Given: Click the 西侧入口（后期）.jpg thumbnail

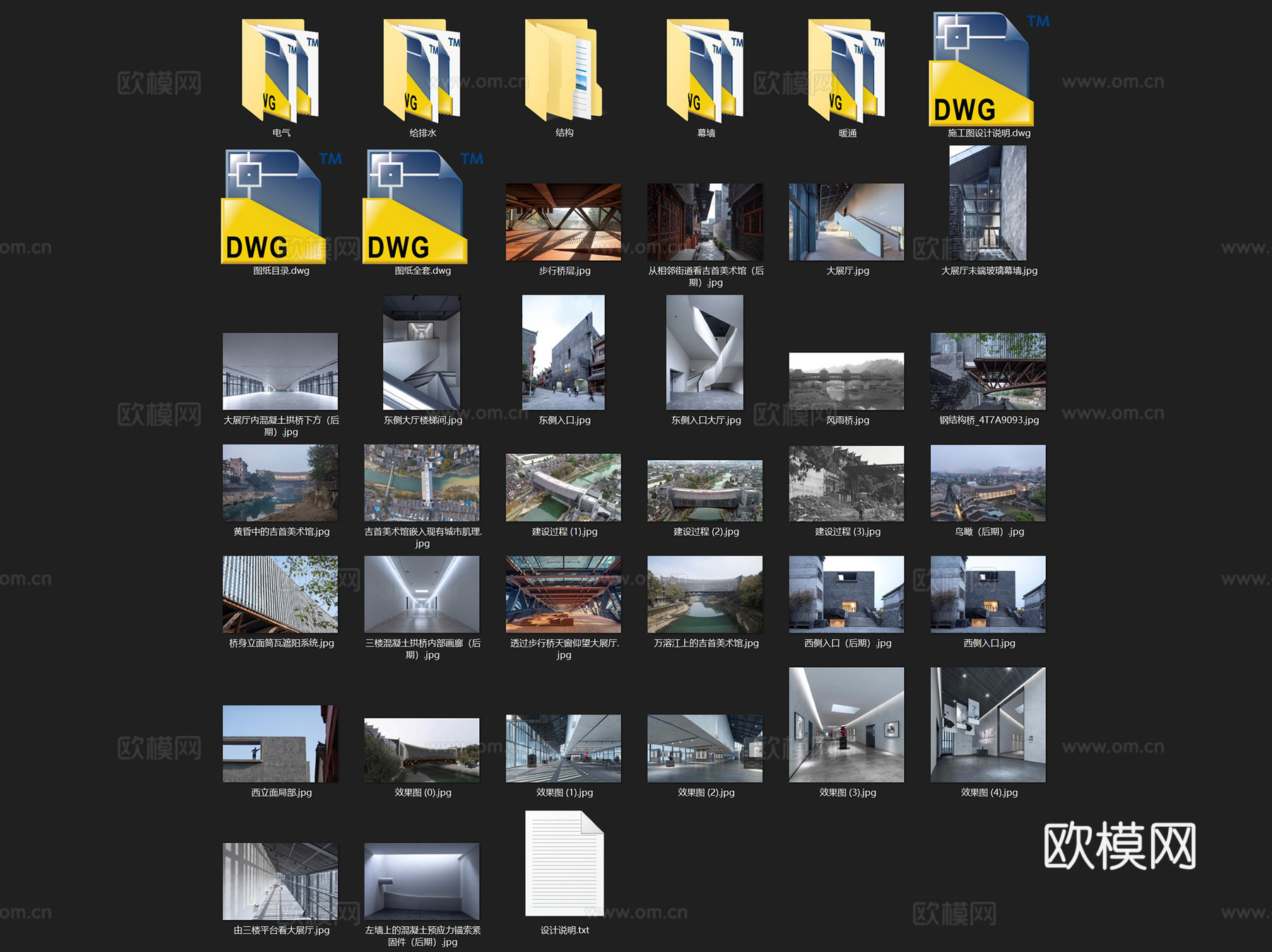Looking at the screenshot, I should (x=847, y=594).
